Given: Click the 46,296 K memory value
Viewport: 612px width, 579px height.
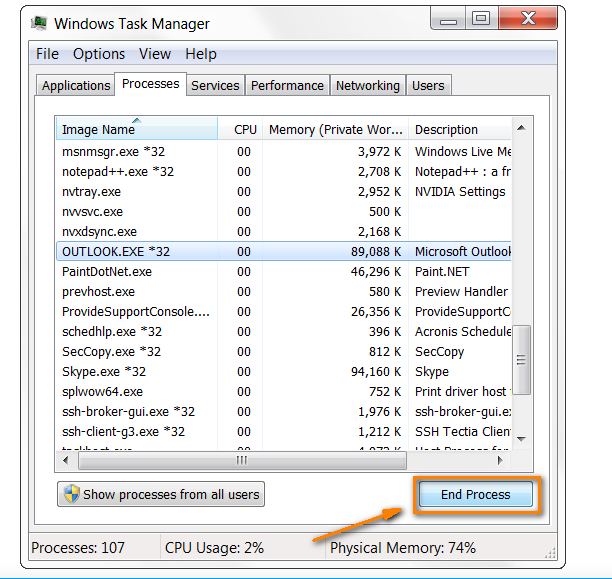Looking at the screenshot, I should click(x=376, y=272).
